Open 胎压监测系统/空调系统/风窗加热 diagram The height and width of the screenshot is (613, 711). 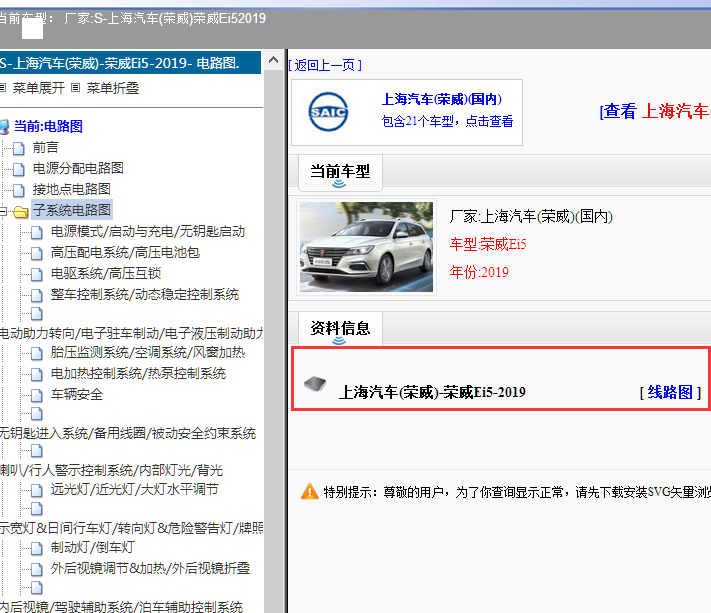[148, 352]
